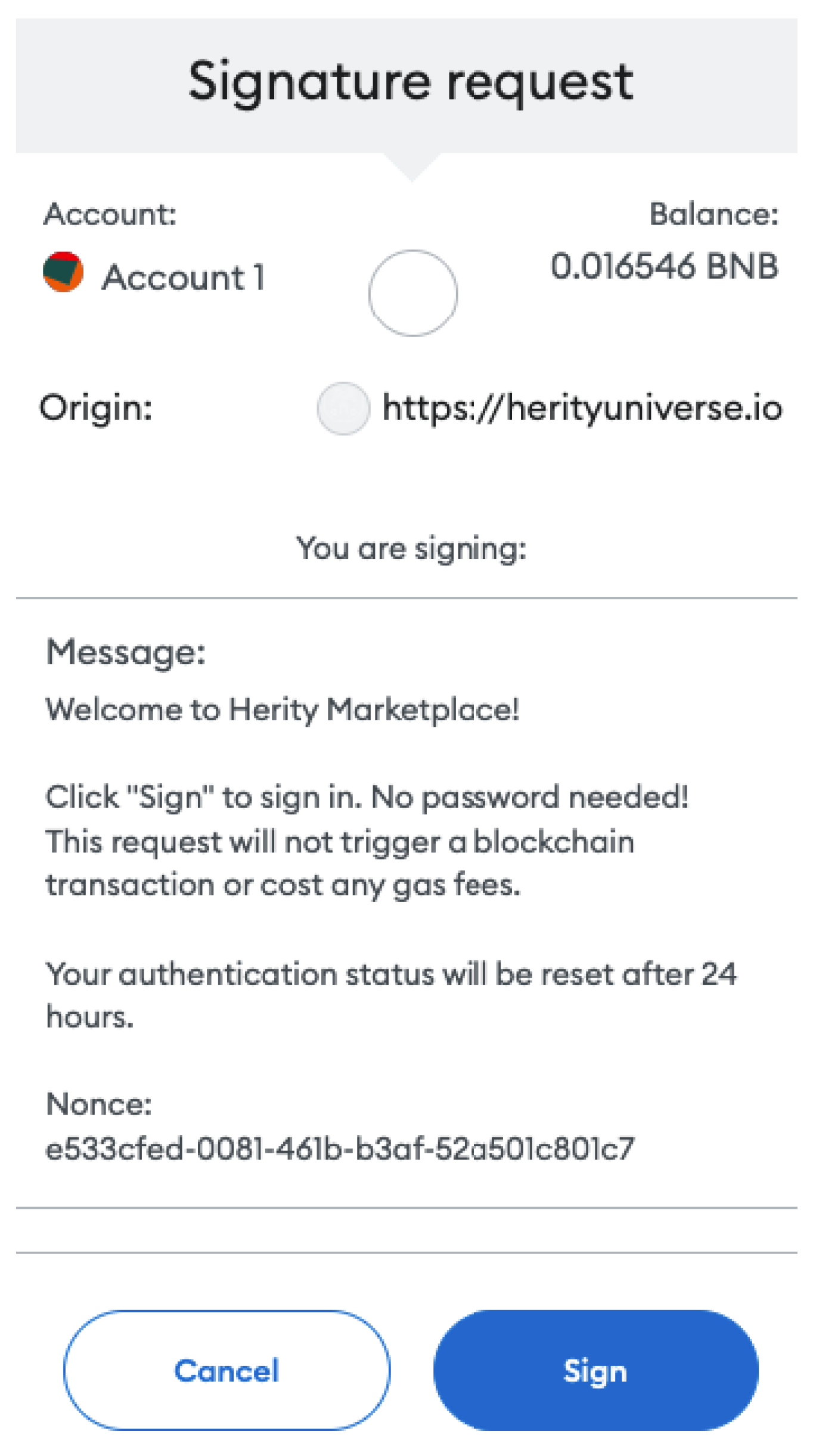The width and height of the screenshot is (813, 1456).
Task: Click the authentication status reset notice
Action: click(391, 995)
